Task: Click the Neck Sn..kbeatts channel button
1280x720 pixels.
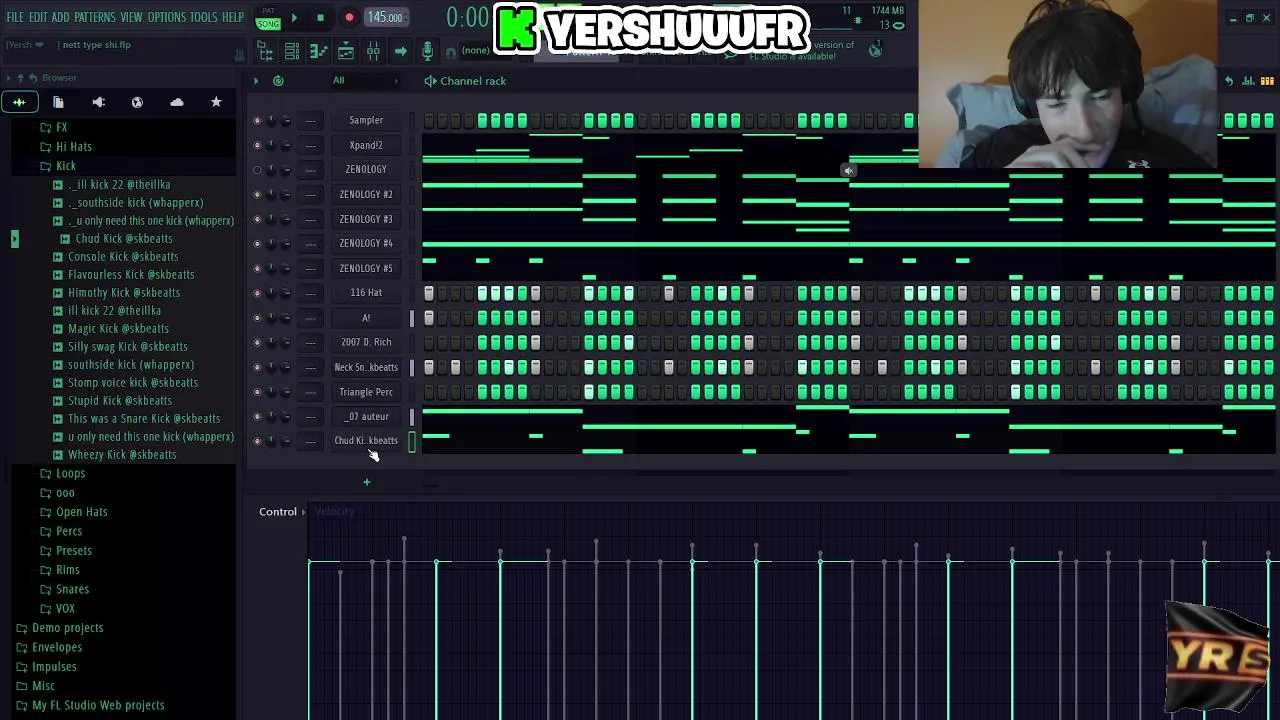Action: click(x=366, y=367)
